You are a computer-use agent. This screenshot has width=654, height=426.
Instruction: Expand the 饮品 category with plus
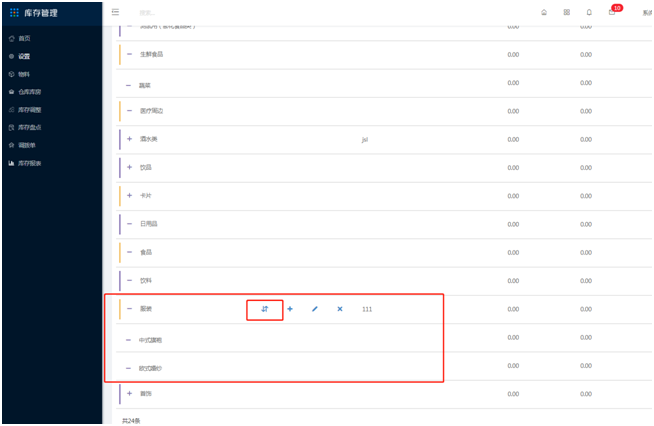tap(129, 167)
